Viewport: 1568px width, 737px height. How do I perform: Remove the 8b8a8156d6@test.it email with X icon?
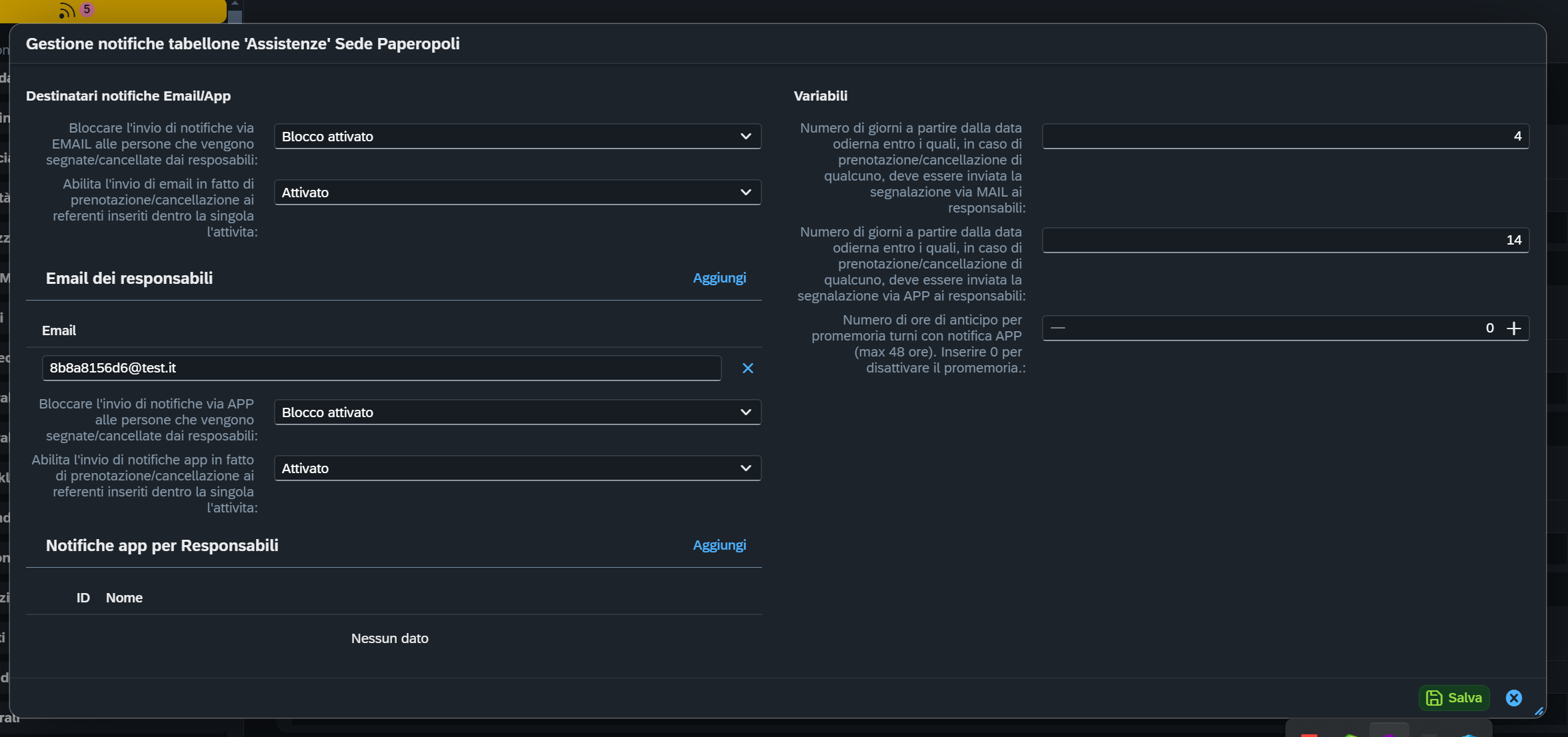click(747, 368)
